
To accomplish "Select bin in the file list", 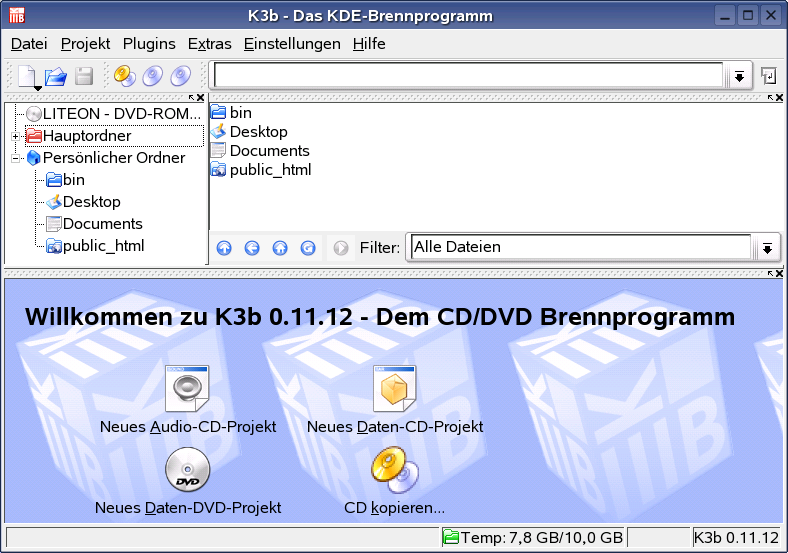I will click(231, 113).
